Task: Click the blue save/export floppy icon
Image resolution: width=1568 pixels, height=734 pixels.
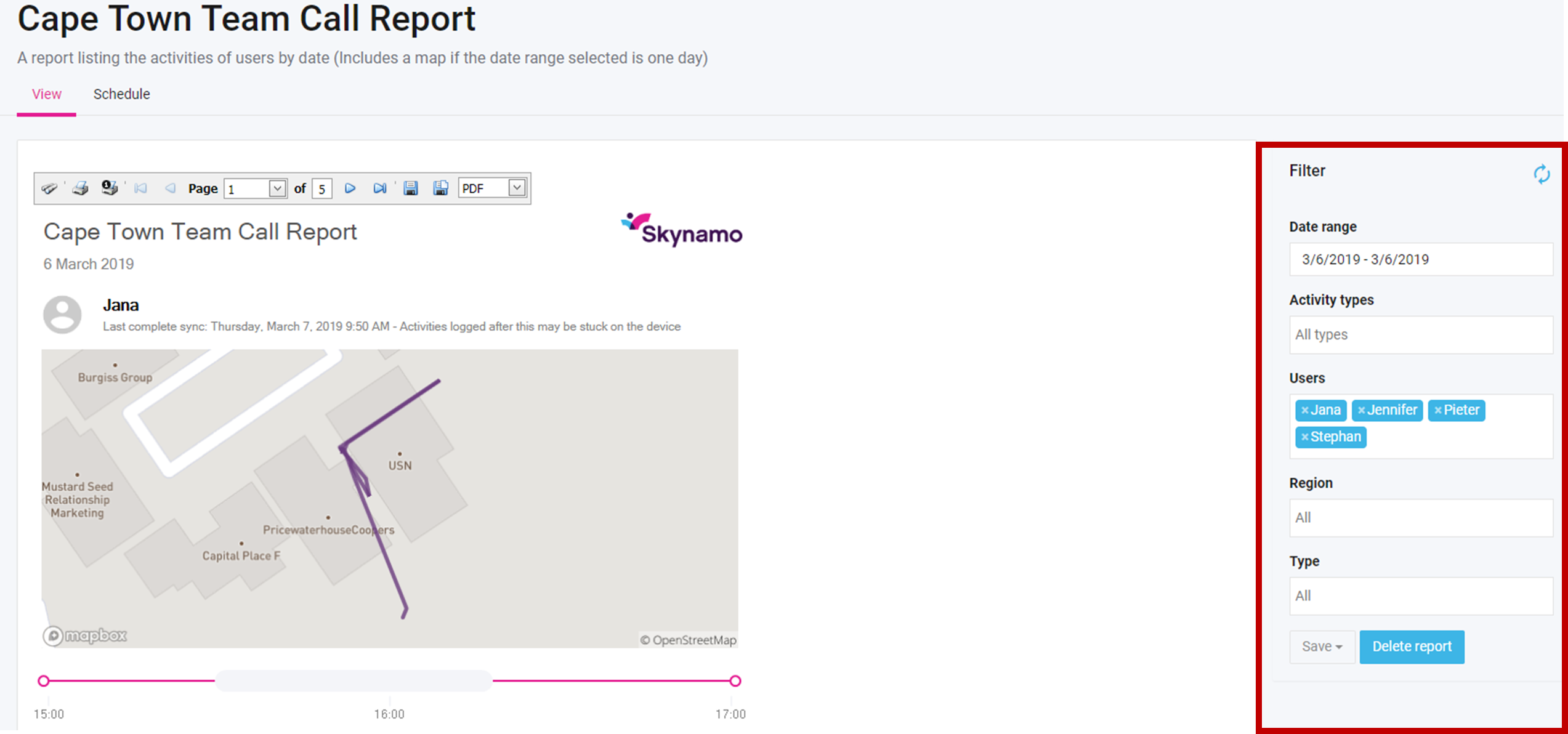Action: [x=411, y=188]
